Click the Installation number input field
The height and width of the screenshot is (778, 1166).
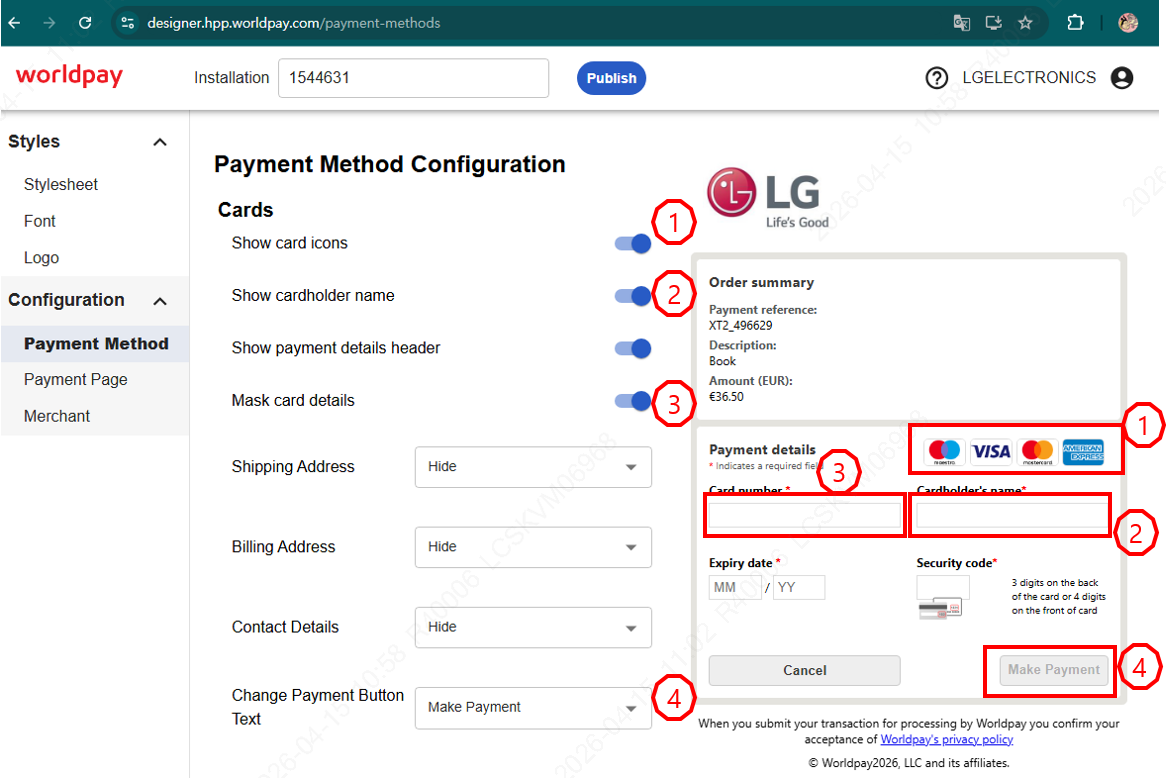413,78
